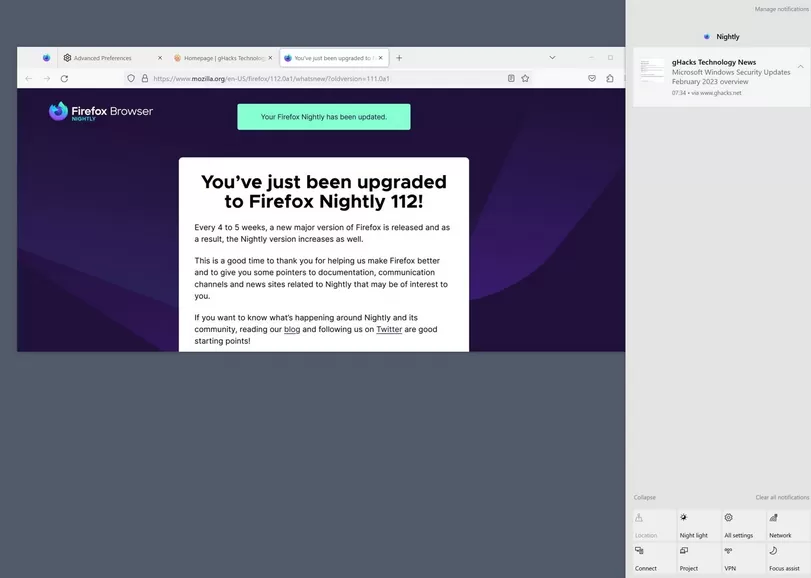Go back one page in Firefox
The height and width of the screenshot is (578, 811).
28,79
